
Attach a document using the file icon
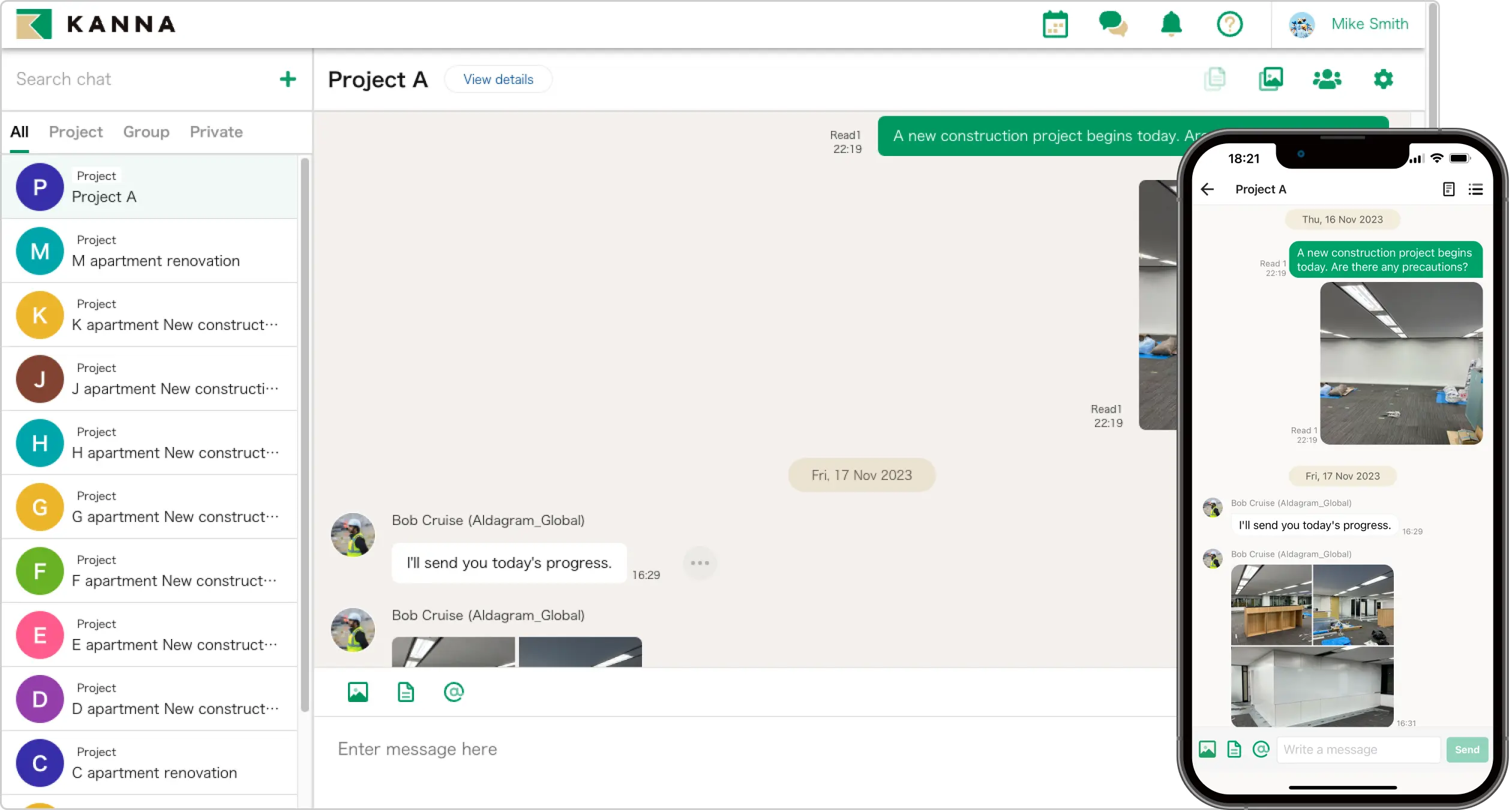406,691
